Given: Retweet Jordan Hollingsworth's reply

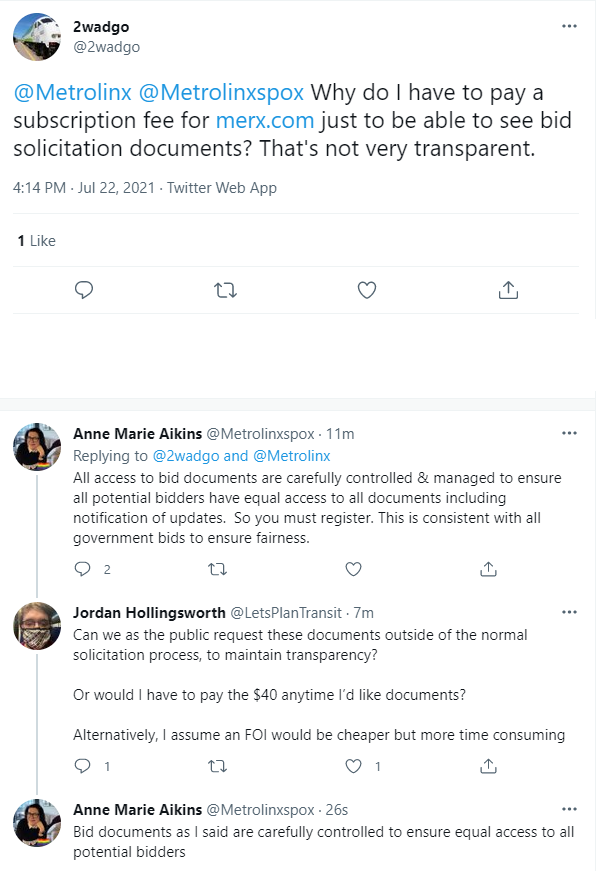Looking at the screenshot, I should coord(217,767).
